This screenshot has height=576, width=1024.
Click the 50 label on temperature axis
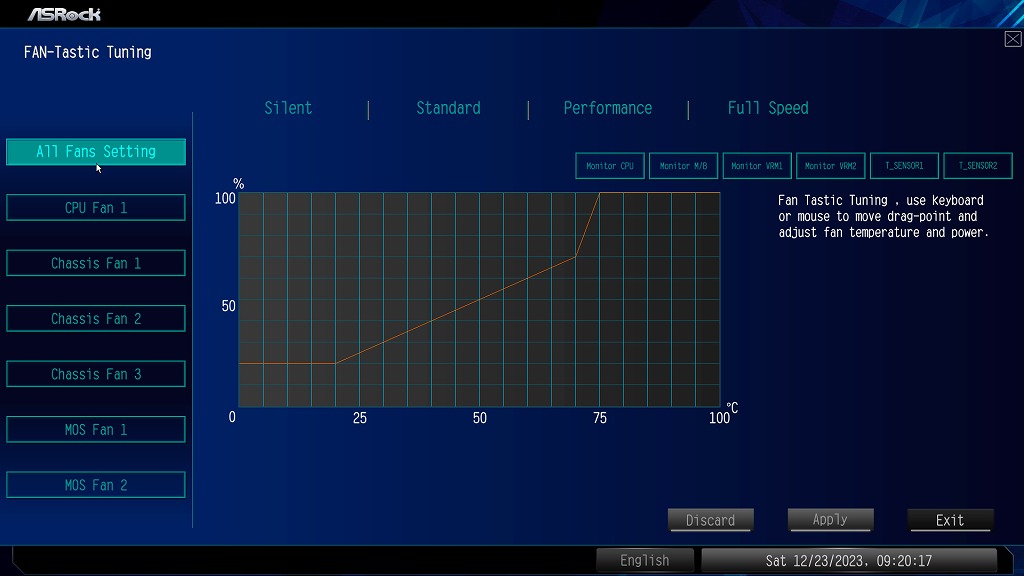coord(480,418)
